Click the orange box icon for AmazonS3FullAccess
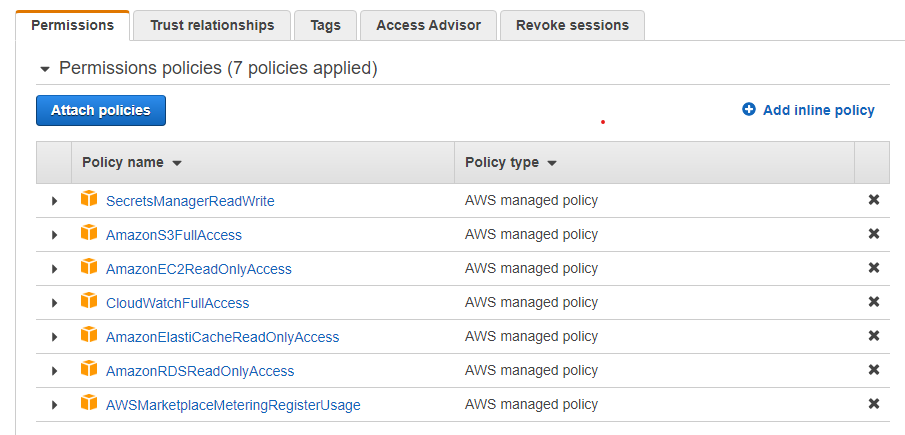This screenshot has width=905, height=435. tap(89, 234)
